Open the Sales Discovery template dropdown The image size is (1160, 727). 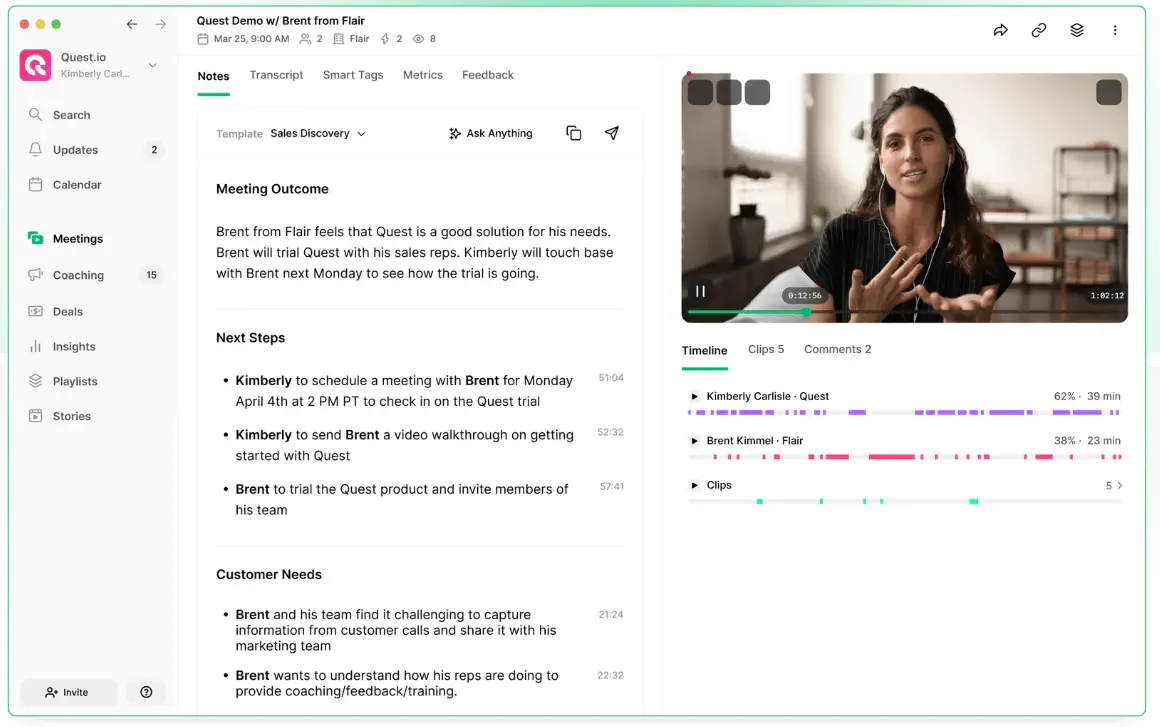(x=318, y=133)
